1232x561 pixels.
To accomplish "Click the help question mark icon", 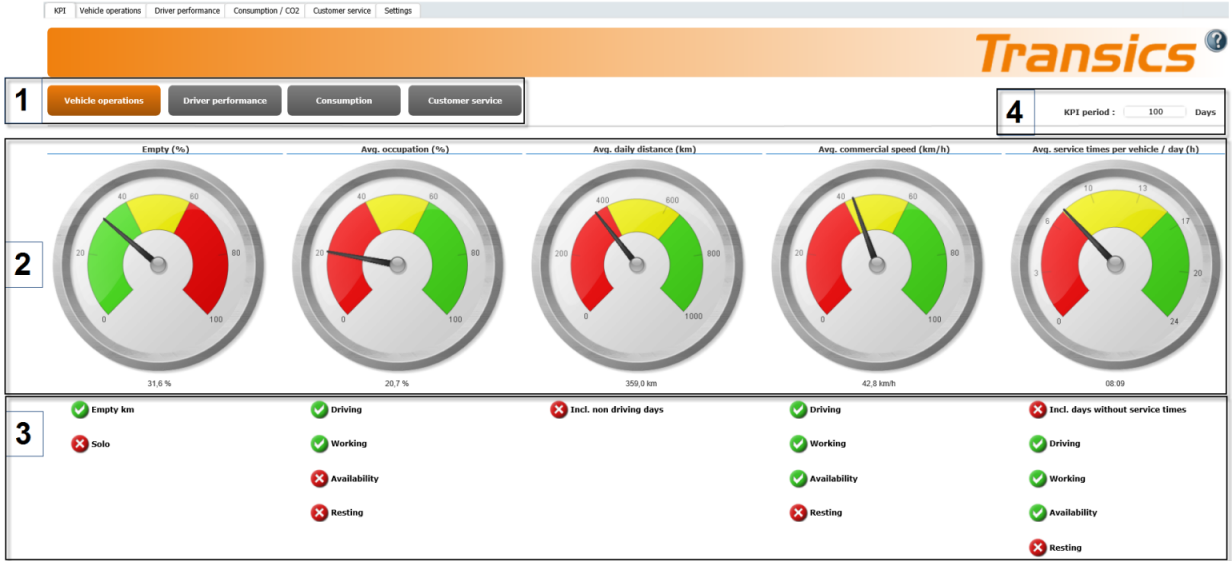I will (x=1215, y=42).
